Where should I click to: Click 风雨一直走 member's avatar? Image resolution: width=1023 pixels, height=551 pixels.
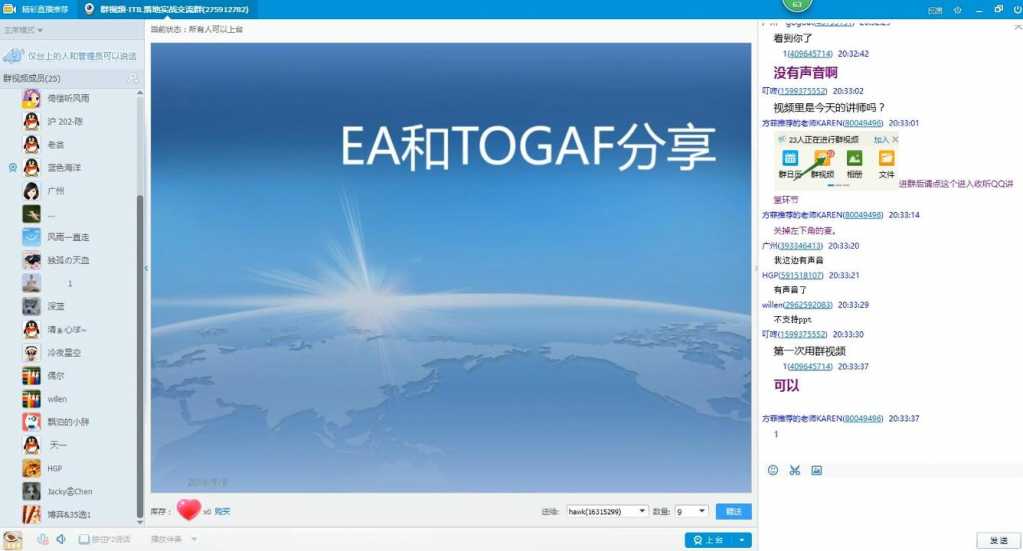tap(31, 237)
